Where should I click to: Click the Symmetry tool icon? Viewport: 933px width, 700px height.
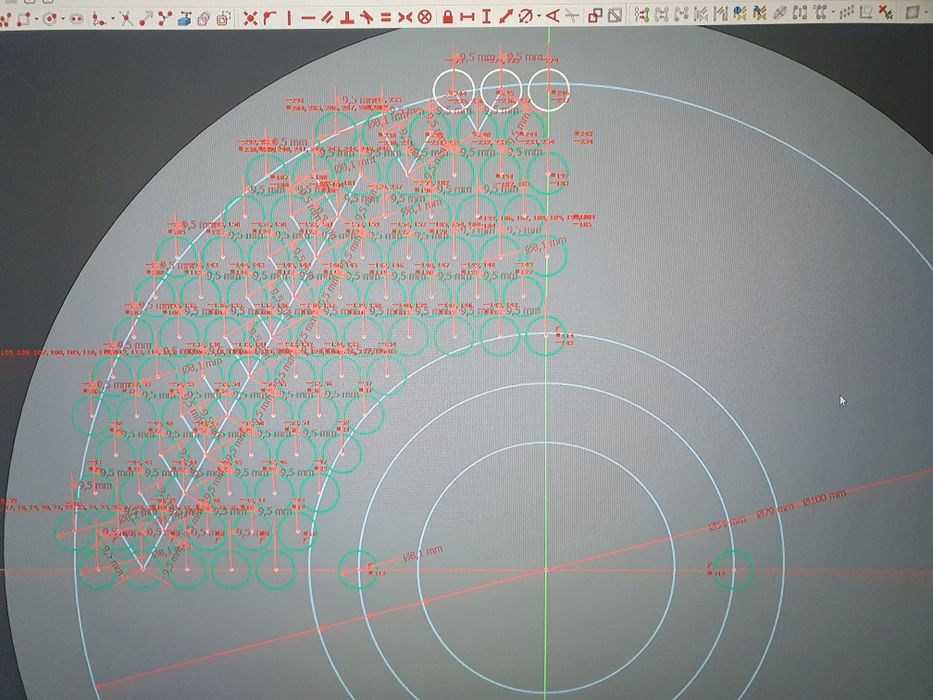tap(800, 13)
